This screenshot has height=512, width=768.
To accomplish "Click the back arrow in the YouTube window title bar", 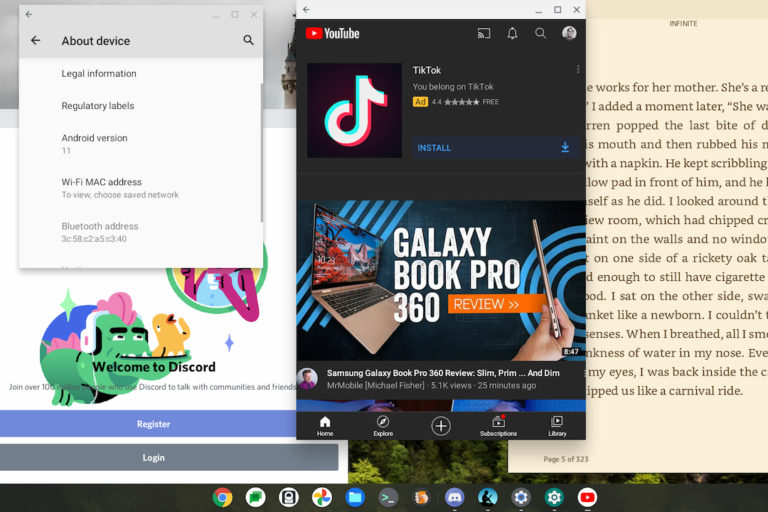I will click(306, 9).
